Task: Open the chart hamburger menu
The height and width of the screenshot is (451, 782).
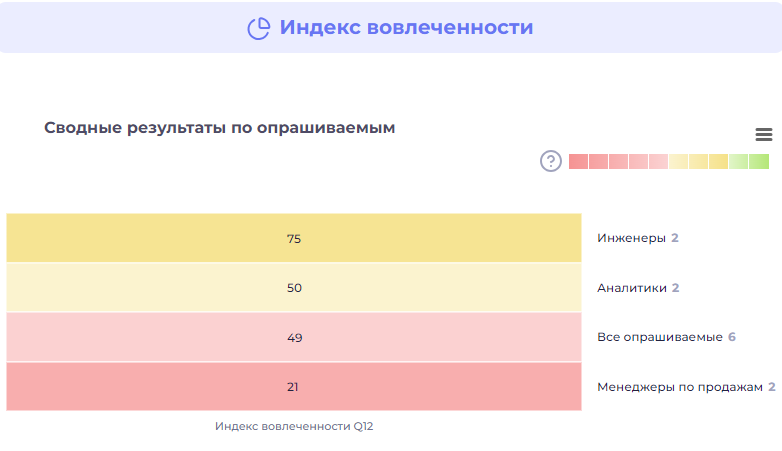Action: (x=764, y=134)
